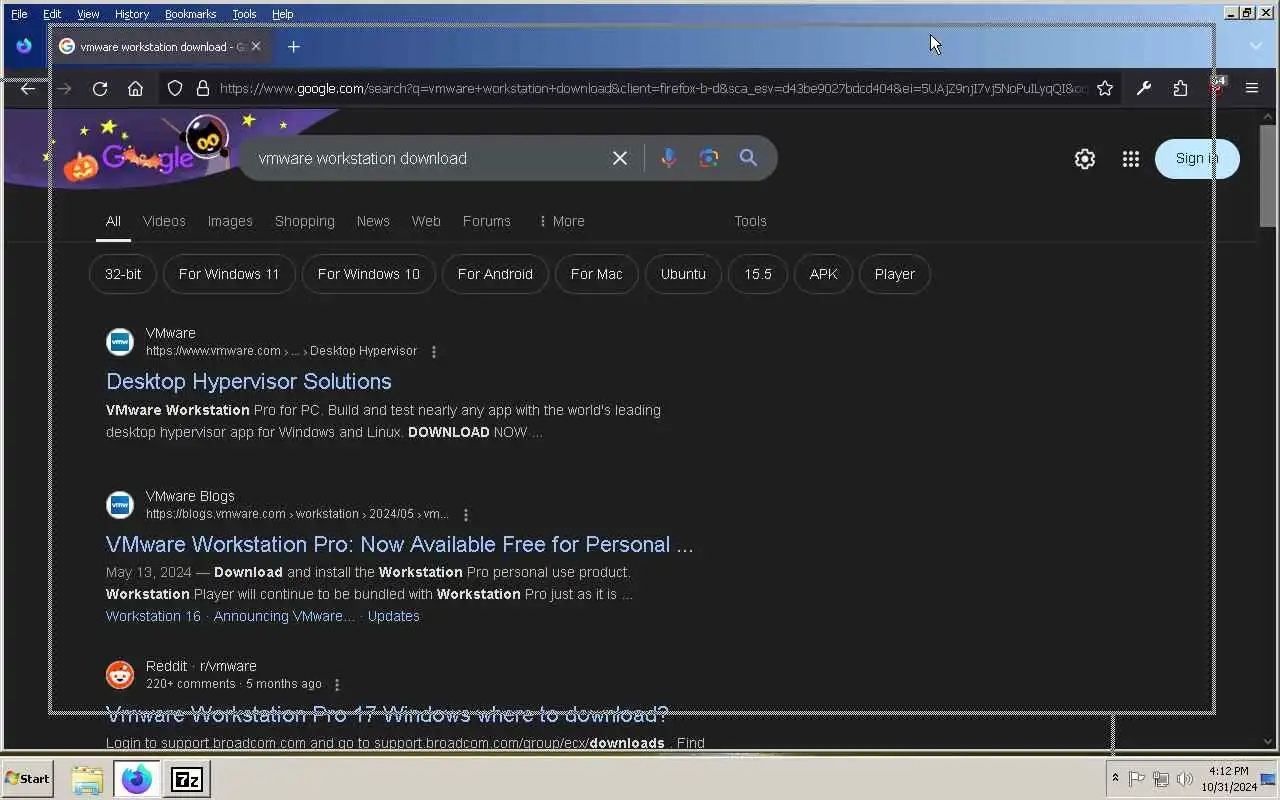Select the APK filter chip

[x=823, y=274]
